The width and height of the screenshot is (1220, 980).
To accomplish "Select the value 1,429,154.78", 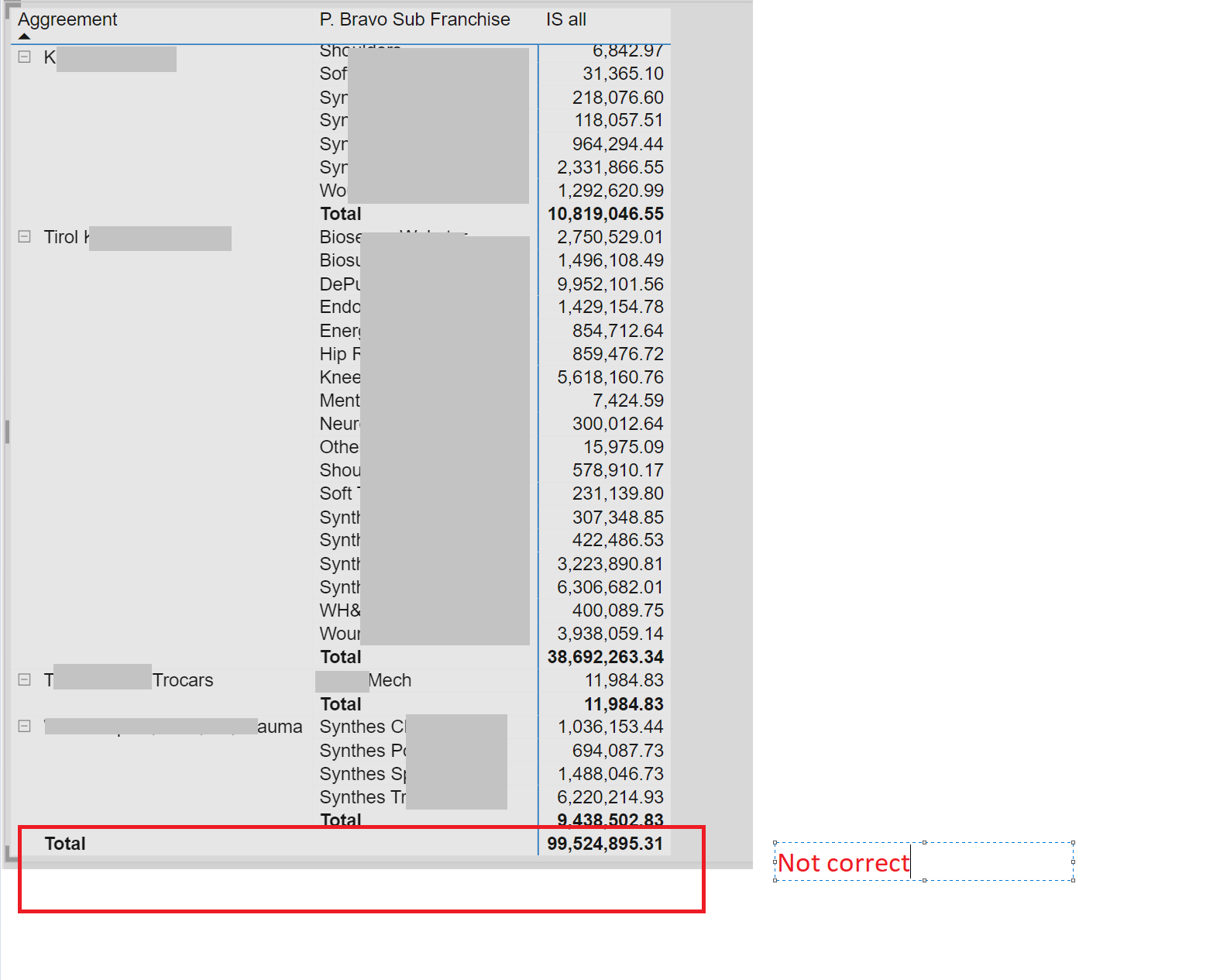I will [610, 307].
